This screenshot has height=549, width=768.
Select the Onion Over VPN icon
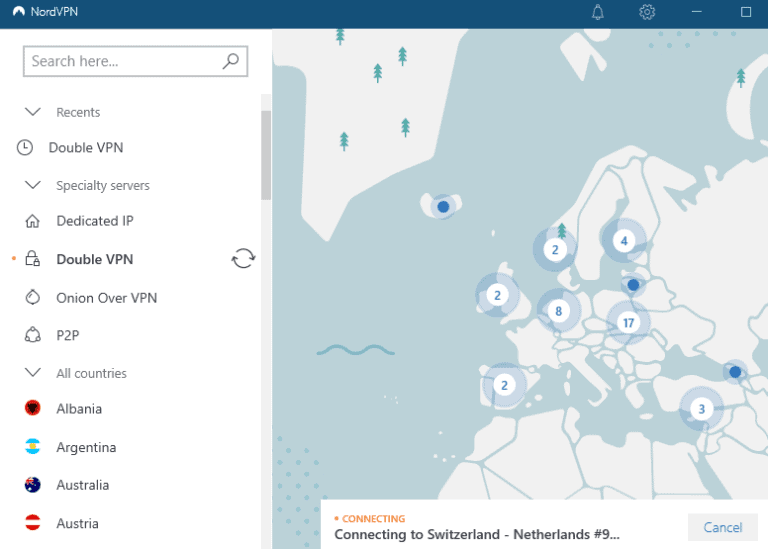(33, 298)
